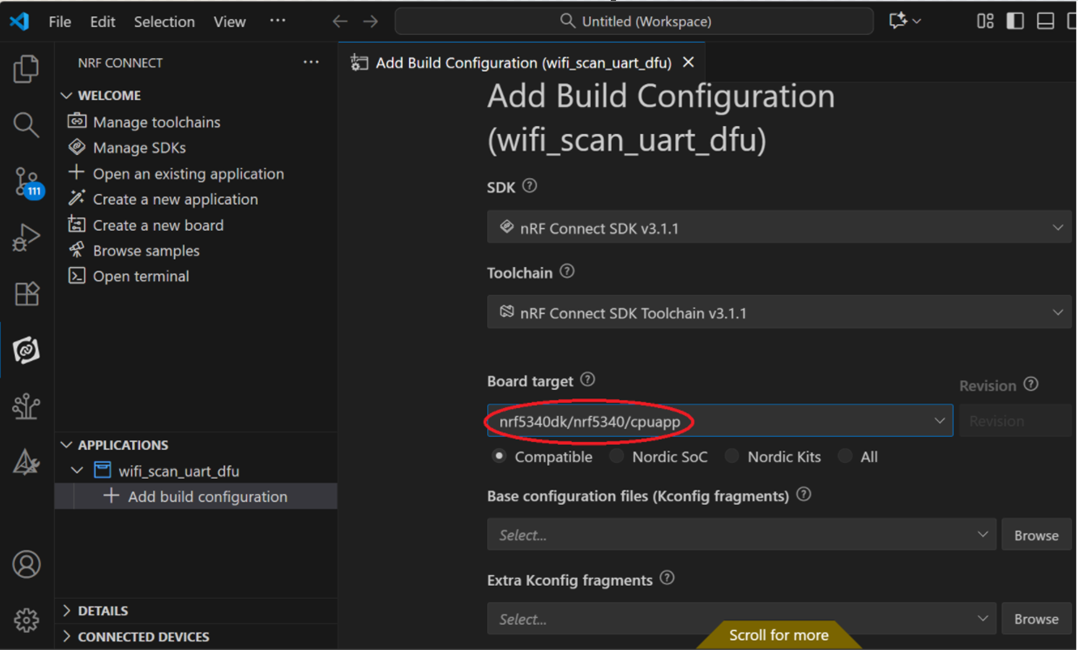Collapse the APPLICATIONS section
Viewport: 1078px width, 650px height.
point(122,445)
